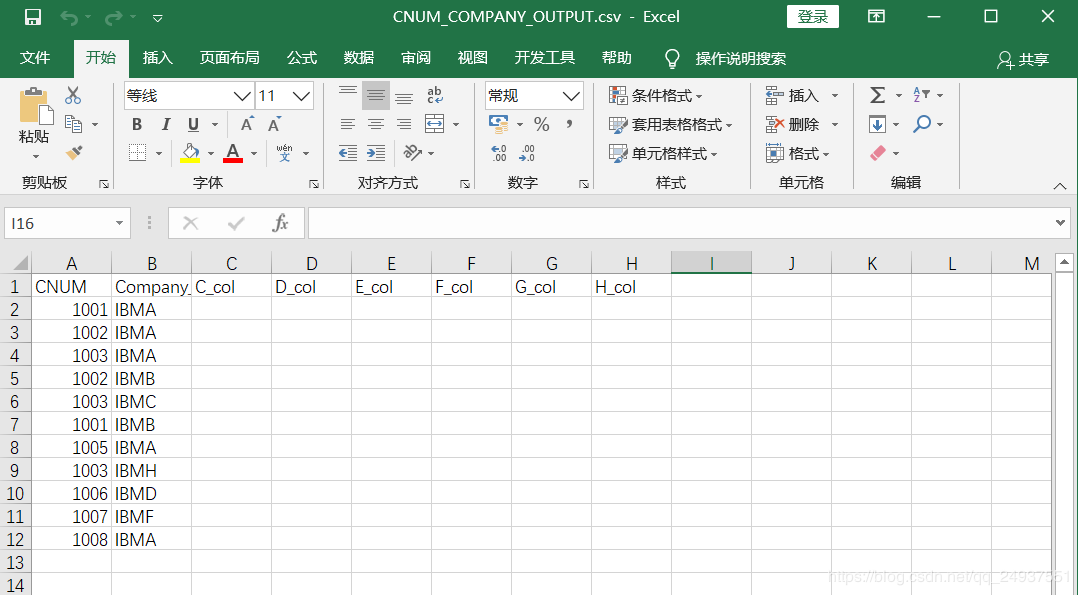Click the Increase Indent icon

point(376,153)
